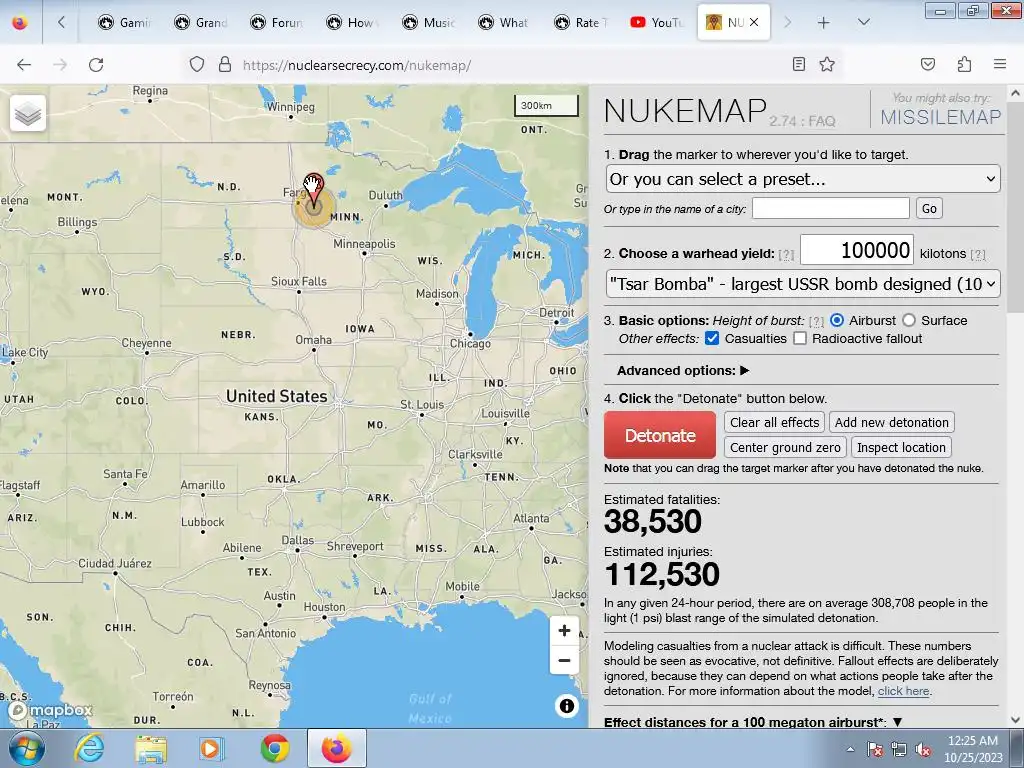1024x768 pixels.
Task: Click the warhead yield input field
Action: click(x=857, y=250)
